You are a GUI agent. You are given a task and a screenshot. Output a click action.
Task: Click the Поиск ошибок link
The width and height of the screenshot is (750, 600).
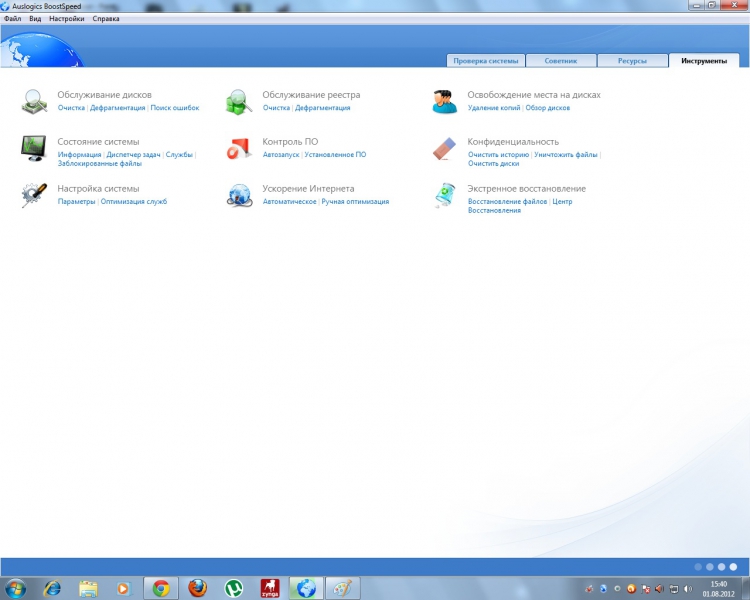click(x=175, y=108)
